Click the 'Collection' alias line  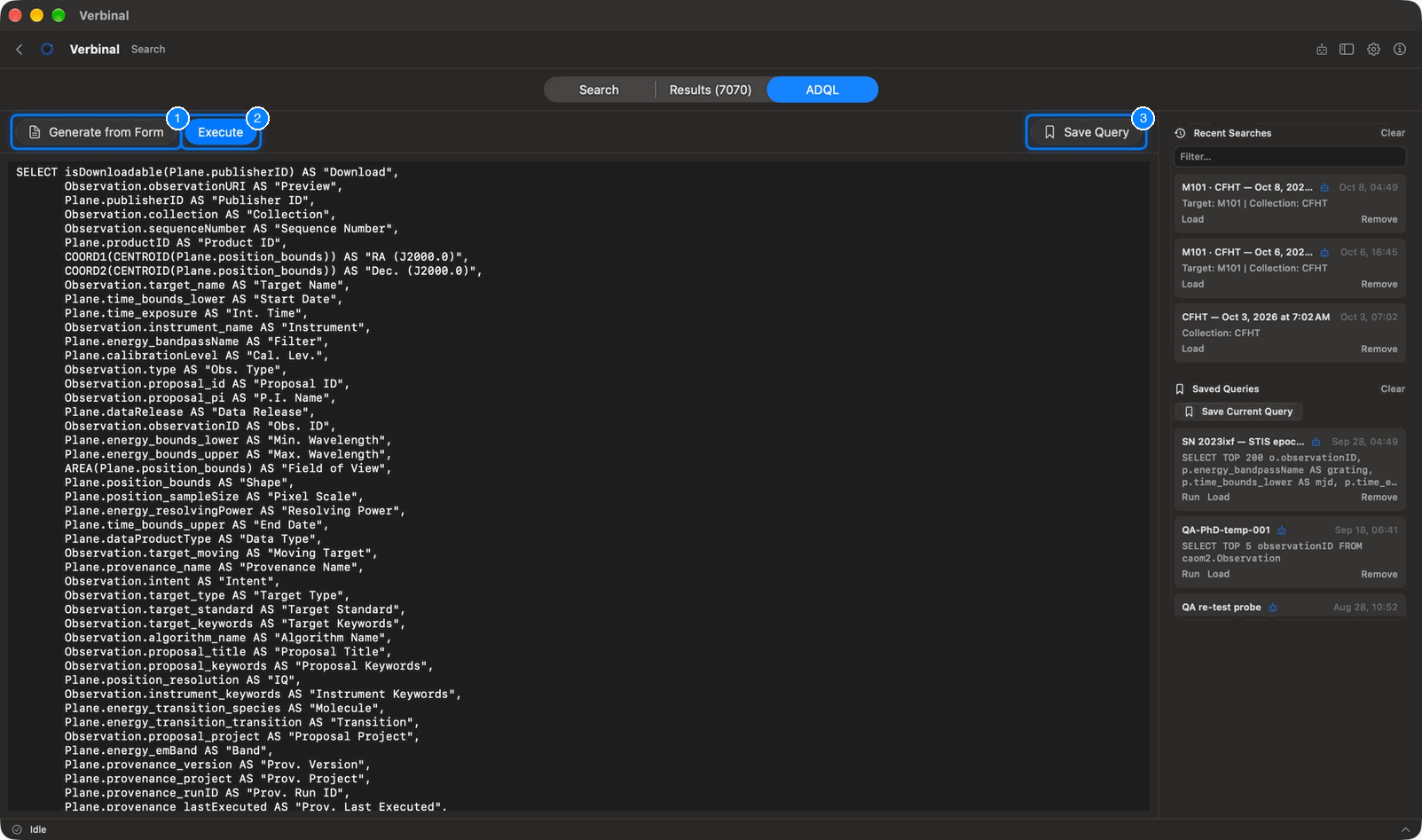200,215
